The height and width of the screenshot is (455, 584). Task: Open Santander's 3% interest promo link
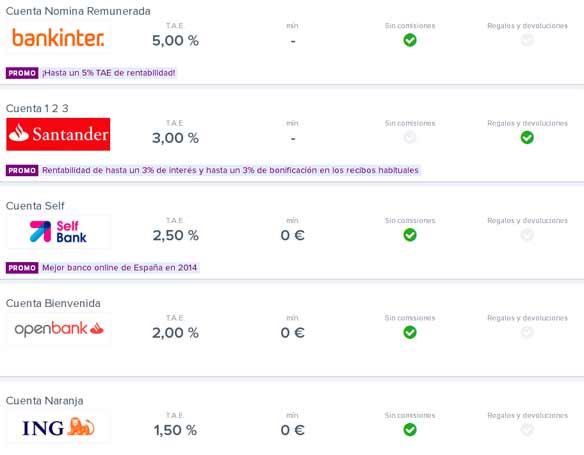click(x=230, y=171)
